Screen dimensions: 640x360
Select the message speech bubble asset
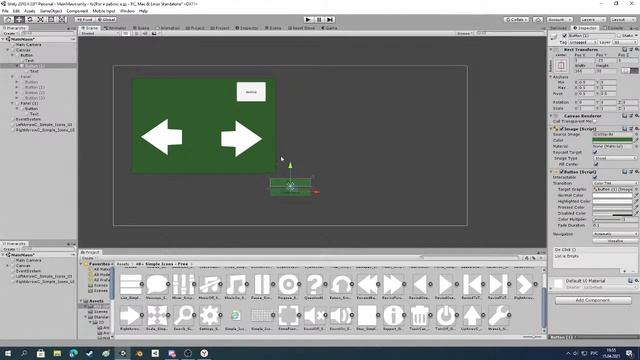(x=157, y=284)
